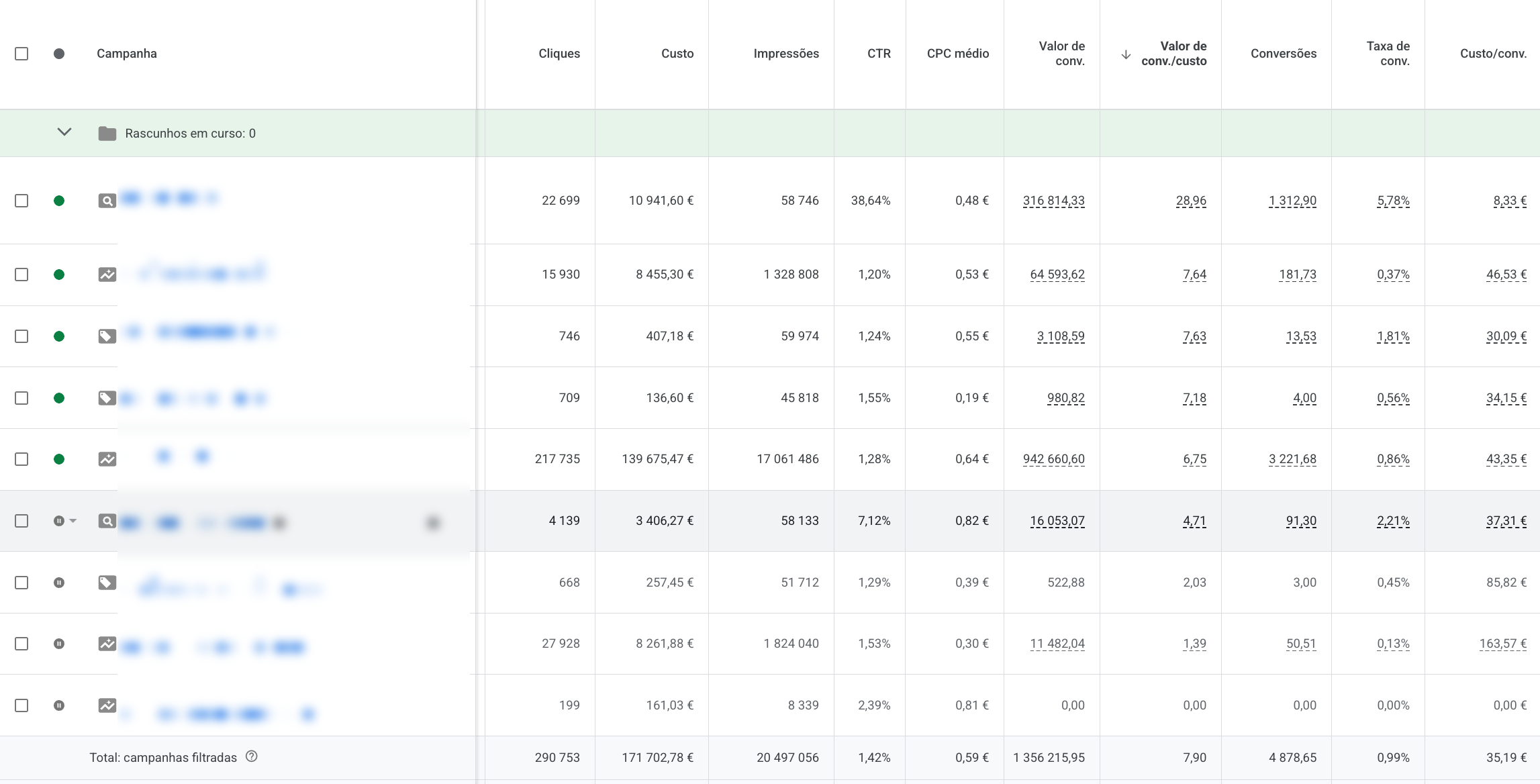Select the checkbox for the 22 699 clicks campaign

point(21,201)
